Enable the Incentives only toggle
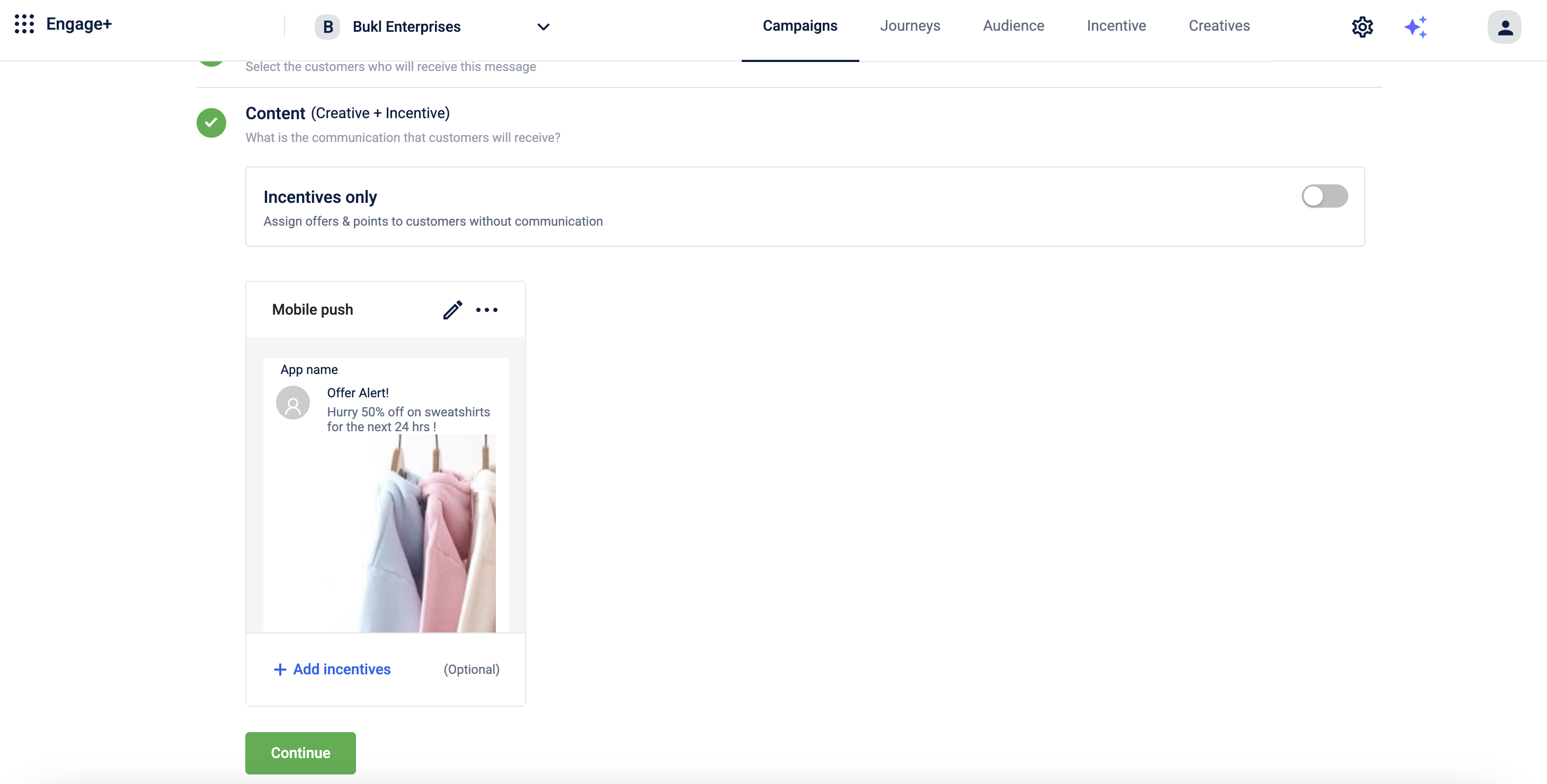The image size is (1547, 784). [x=1324, y=197]
